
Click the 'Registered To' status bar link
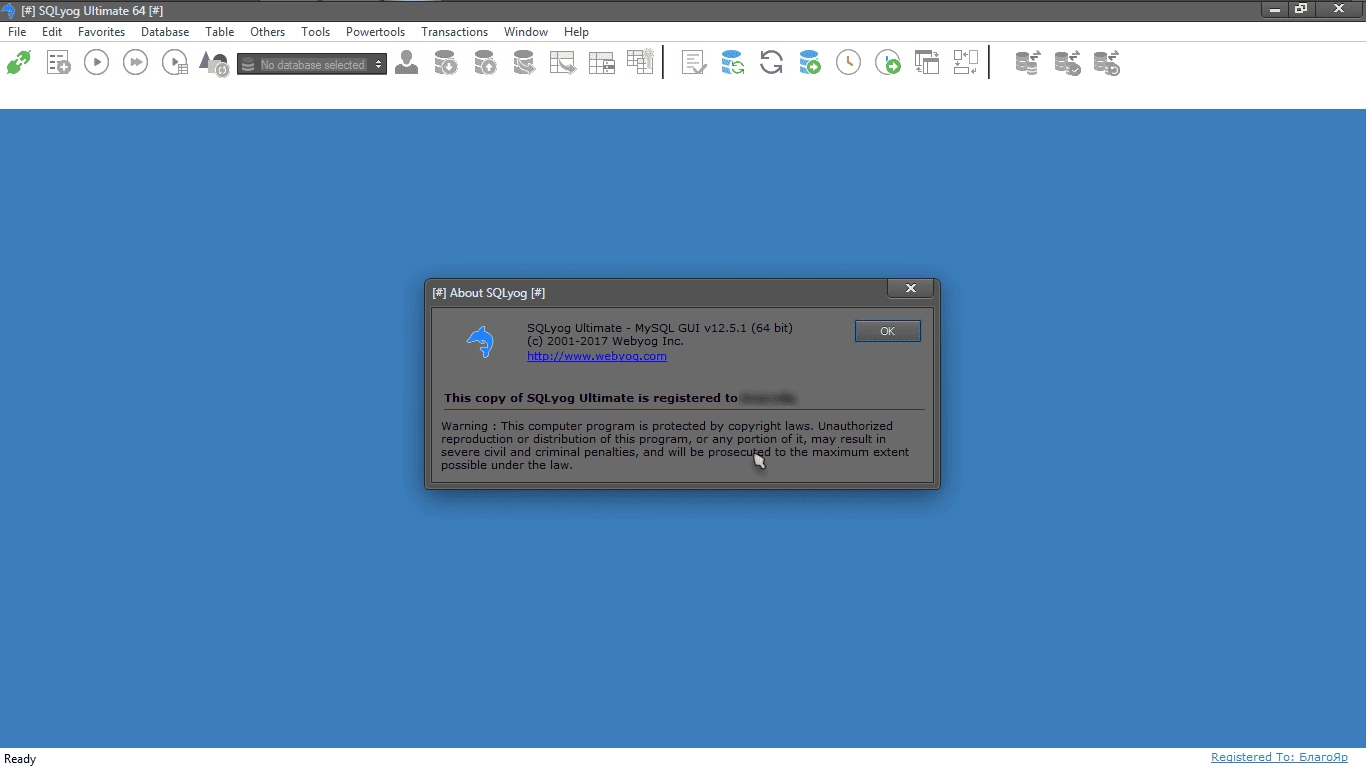1280,757
